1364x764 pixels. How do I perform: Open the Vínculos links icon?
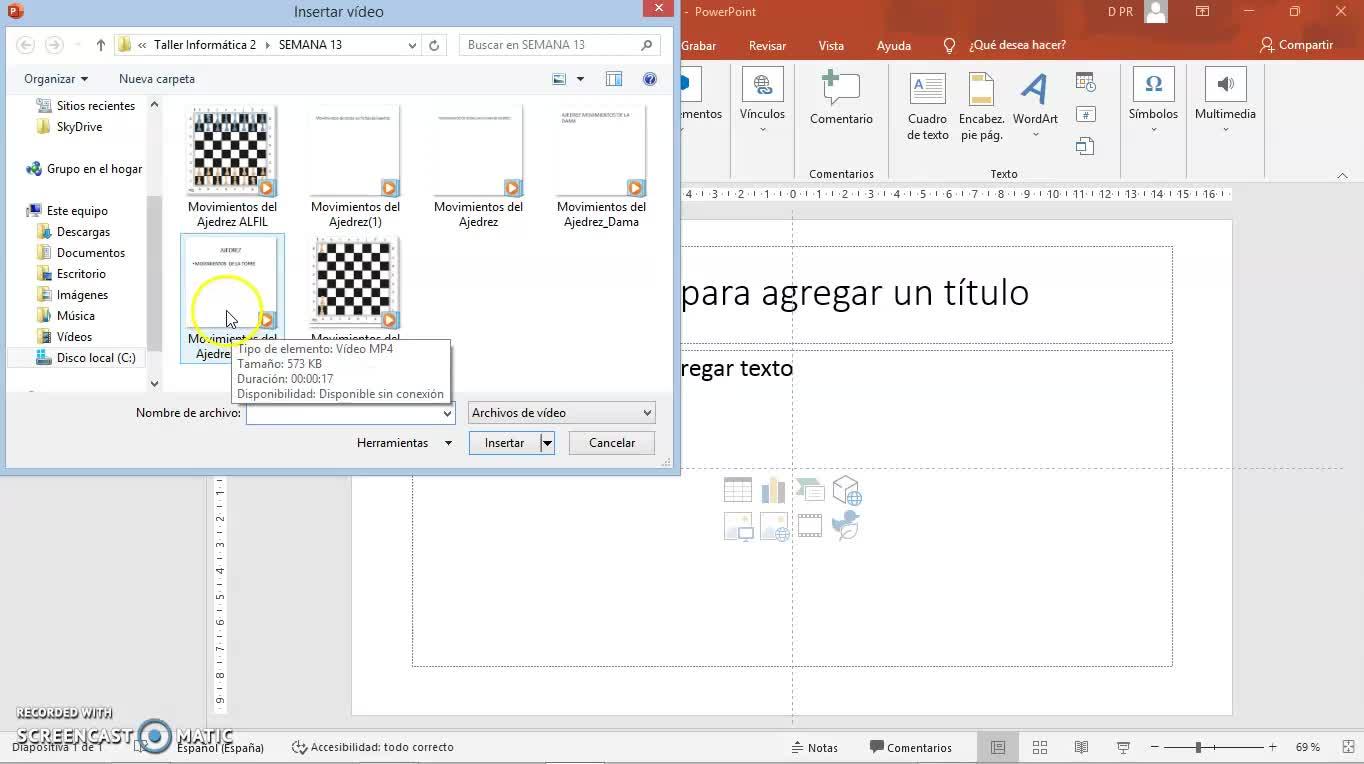(x=762, y=86)
